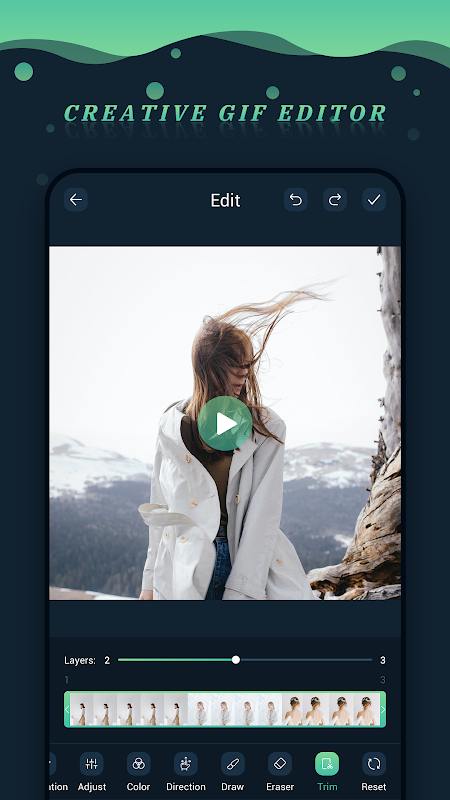This screenshot has width=450, height=800.
Task: Click the redo arrow icon
Action: click(x=335, y=199)
